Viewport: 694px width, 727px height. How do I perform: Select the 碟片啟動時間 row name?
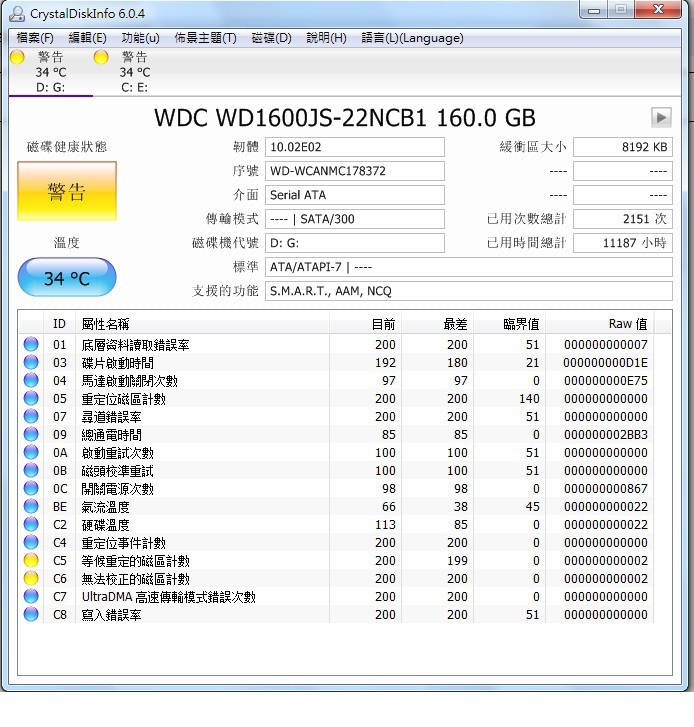point(117,363)
